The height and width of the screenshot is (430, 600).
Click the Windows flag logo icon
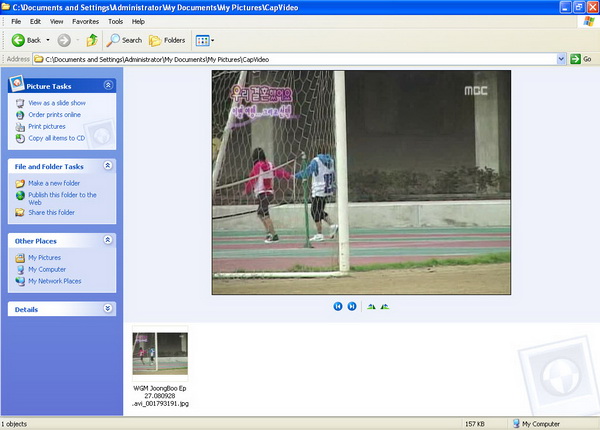click(589, 21)
